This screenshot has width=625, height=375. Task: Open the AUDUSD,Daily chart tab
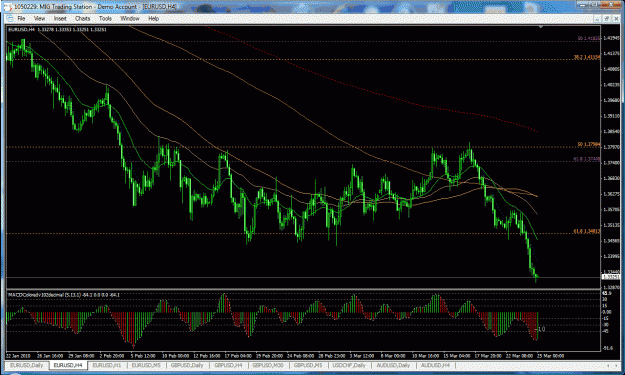[x=393, y=365]
